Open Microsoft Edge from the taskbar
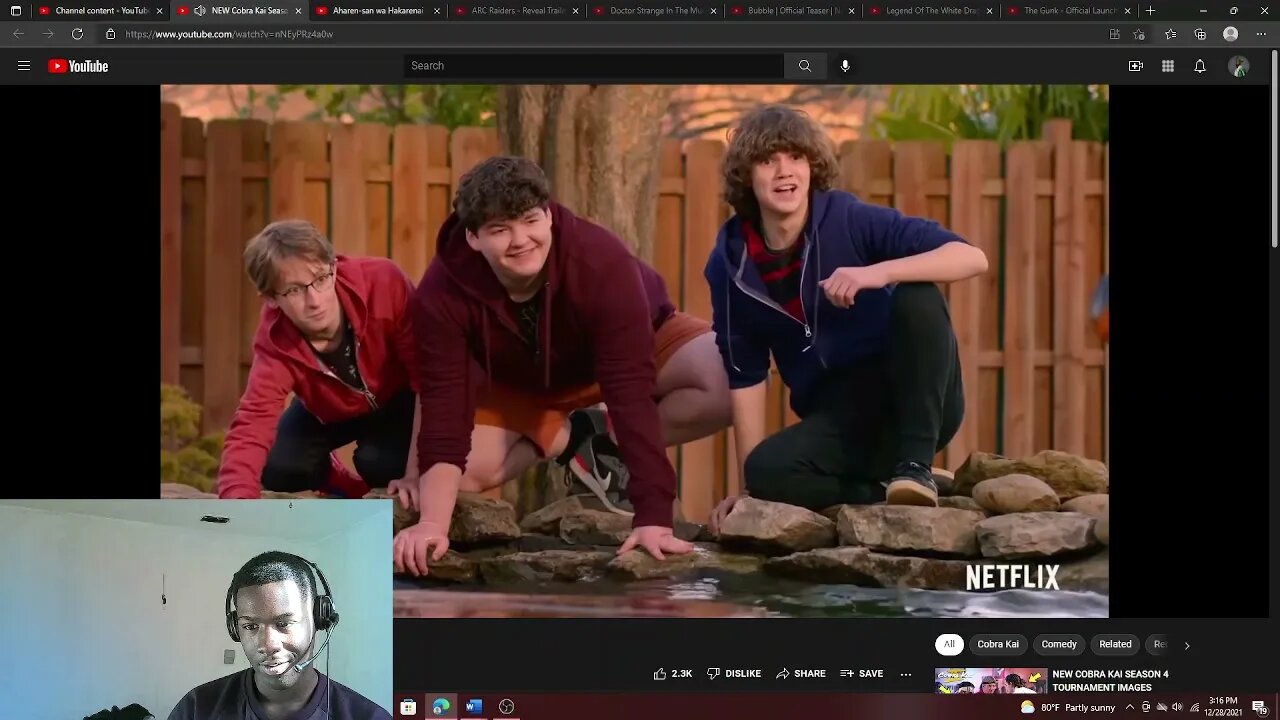Viewport: 1280px width, 720px height. (441, 707)
